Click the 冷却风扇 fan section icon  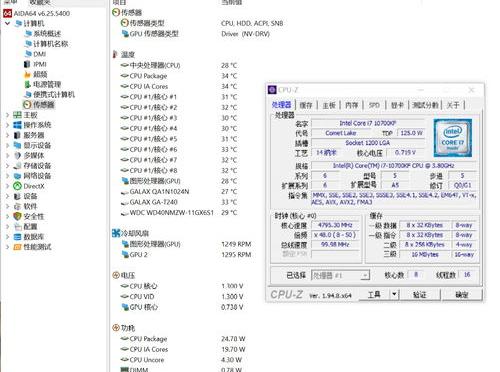coord(116,233)
